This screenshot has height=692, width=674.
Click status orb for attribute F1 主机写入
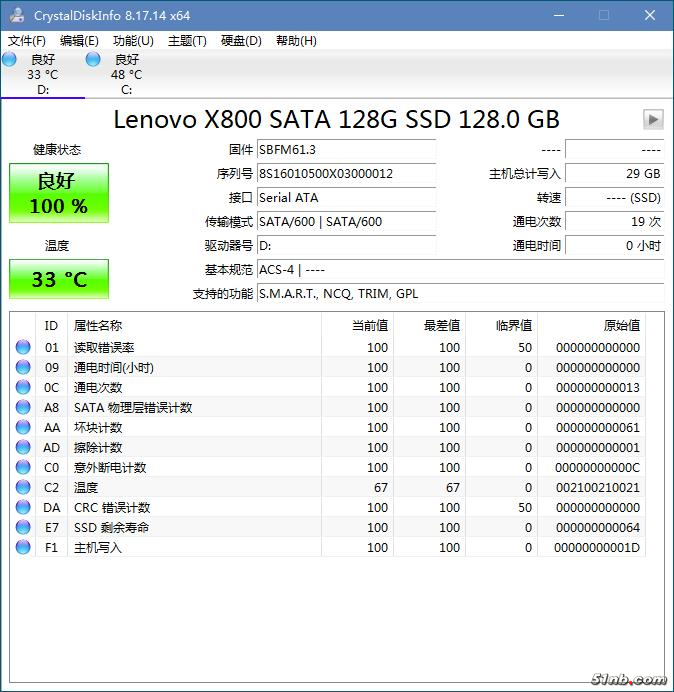click(23, 547)
